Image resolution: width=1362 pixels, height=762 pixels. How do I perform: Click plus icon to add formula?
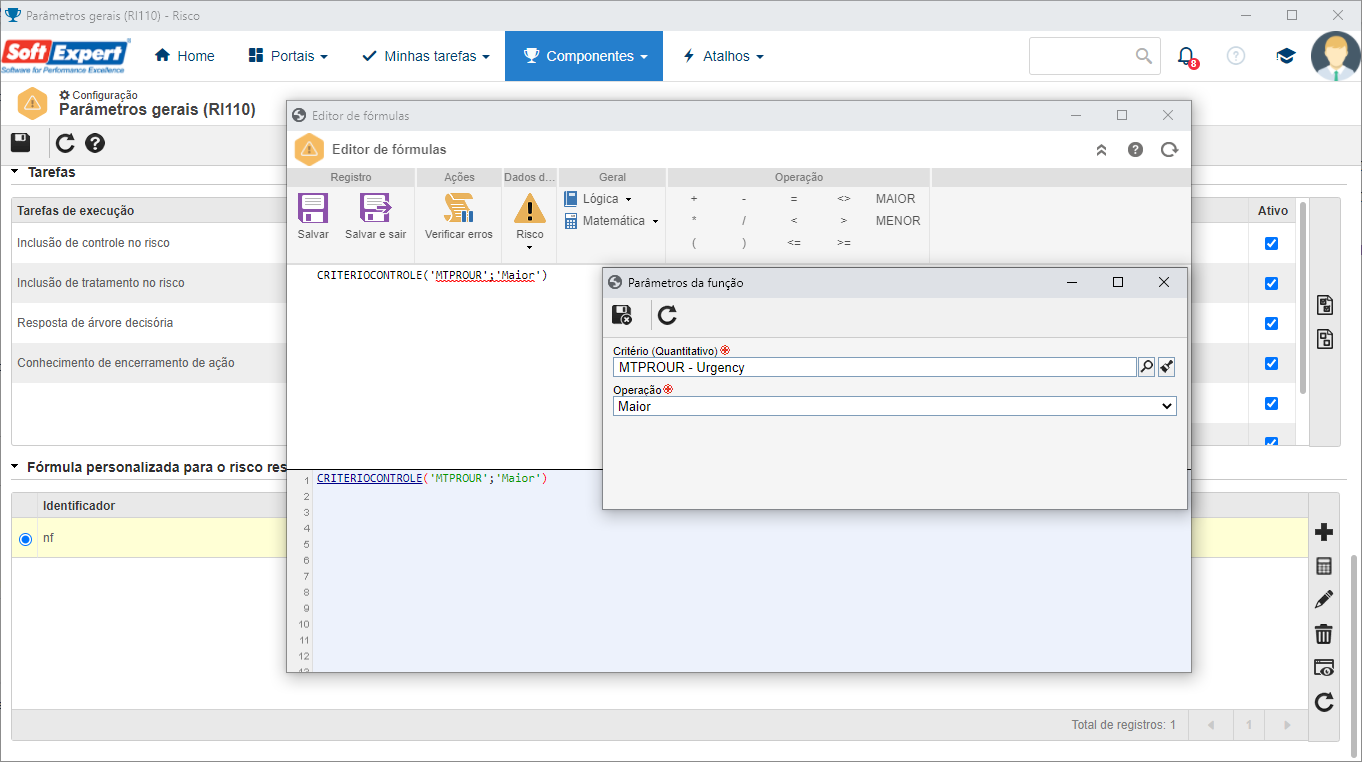(1324, 532)
